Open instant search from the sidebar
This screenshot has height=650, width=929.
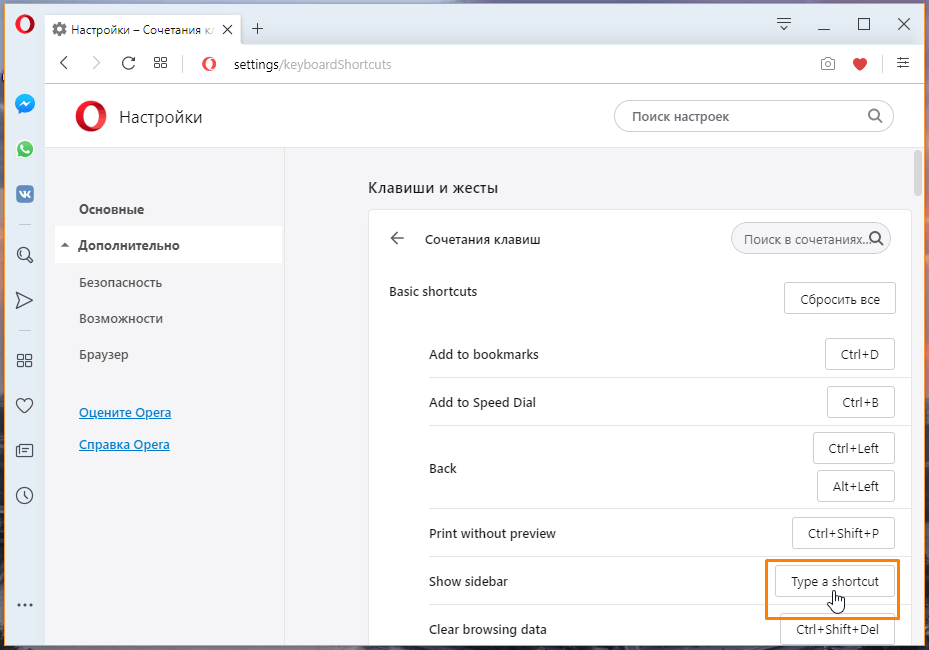coord(25,255)
